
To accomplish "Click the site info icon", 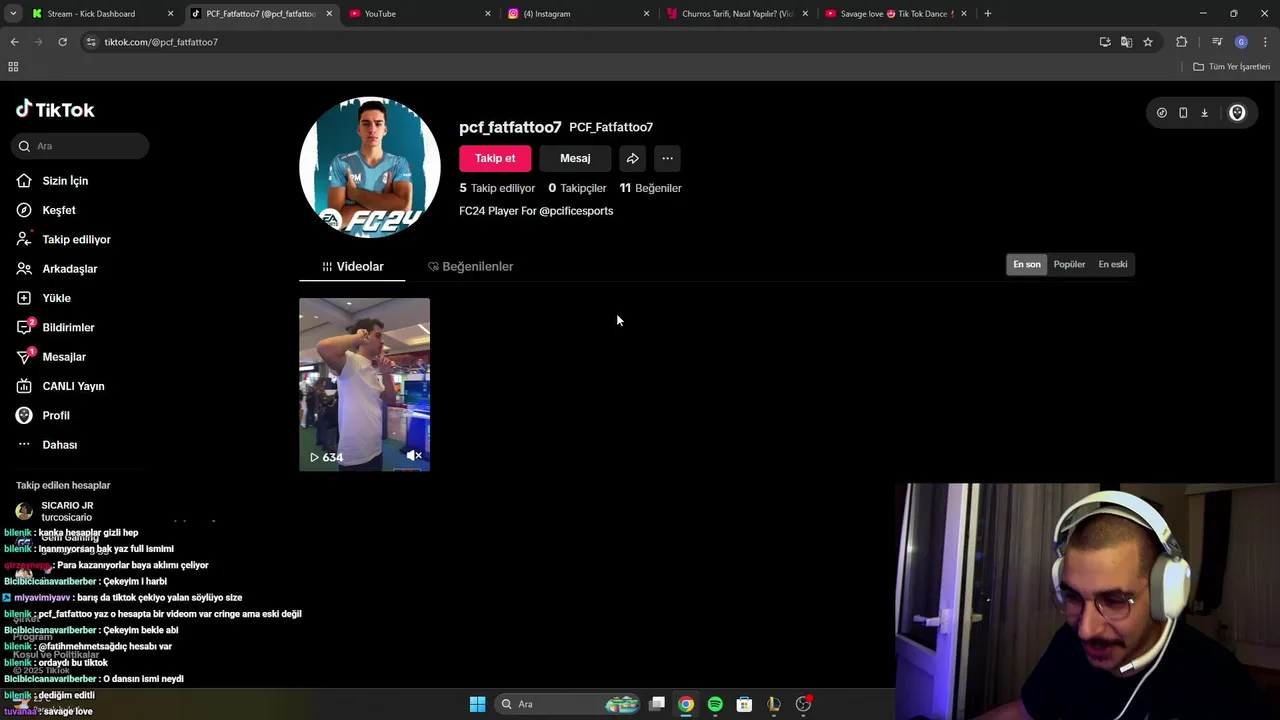I will point(91,42).
